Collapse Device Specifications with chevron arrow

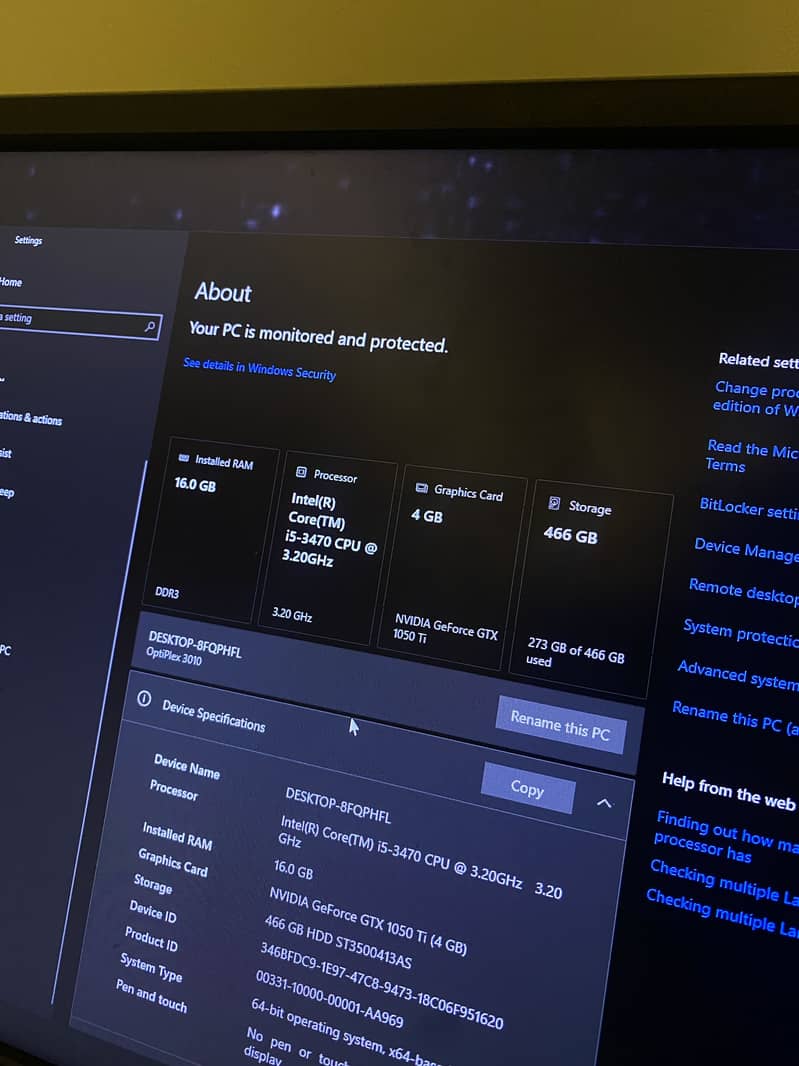coord(604,803)
